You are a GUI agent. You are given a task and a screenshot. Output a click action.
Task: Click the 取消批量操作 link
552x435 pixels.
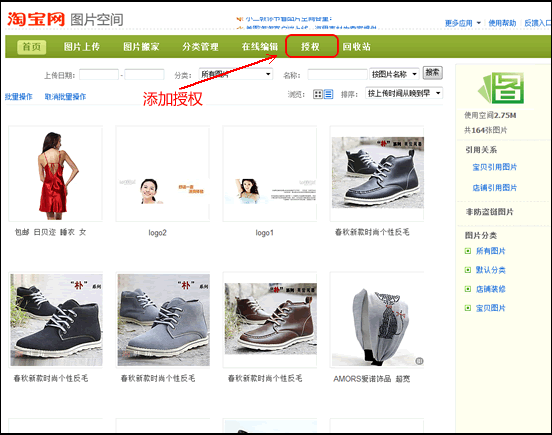pos(65,97)
